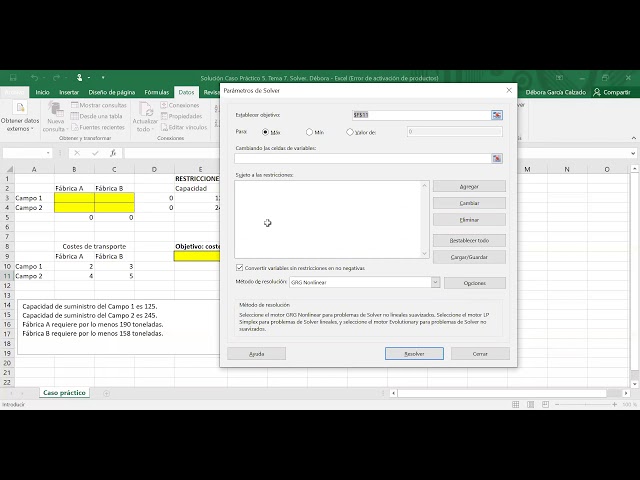Click the select-all corner of the worksheet
This screenshot has height=480, width=640.
coord(9,169)
